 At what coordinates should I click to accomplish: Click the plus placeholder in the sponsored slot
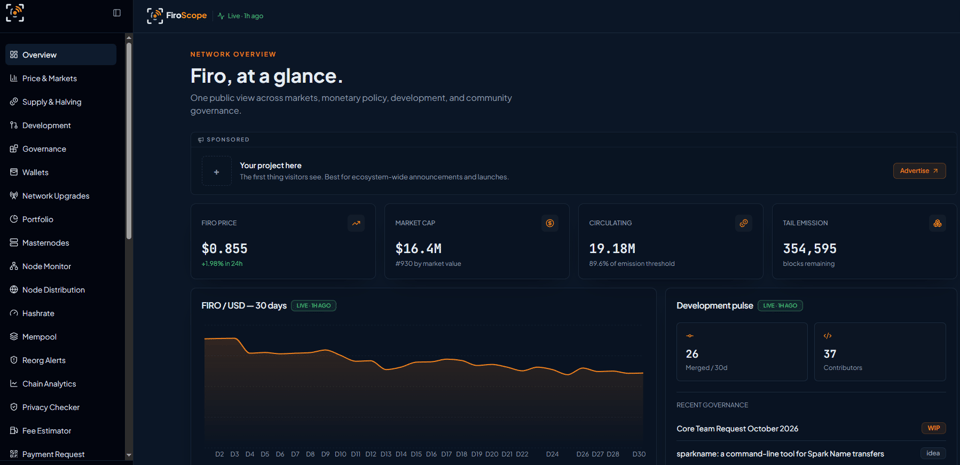click(x=217, y=171)
